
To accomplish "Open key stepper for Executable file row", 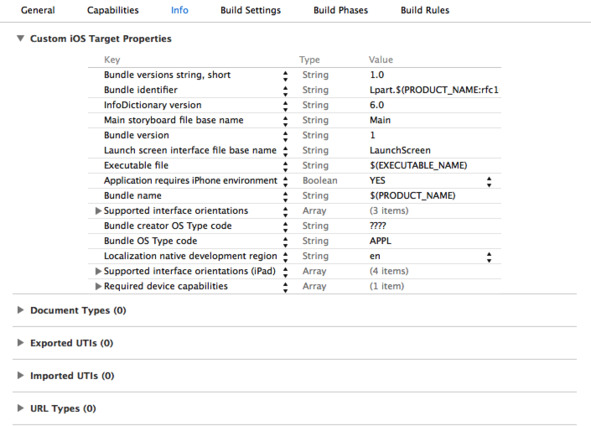I will pos(285,166).
